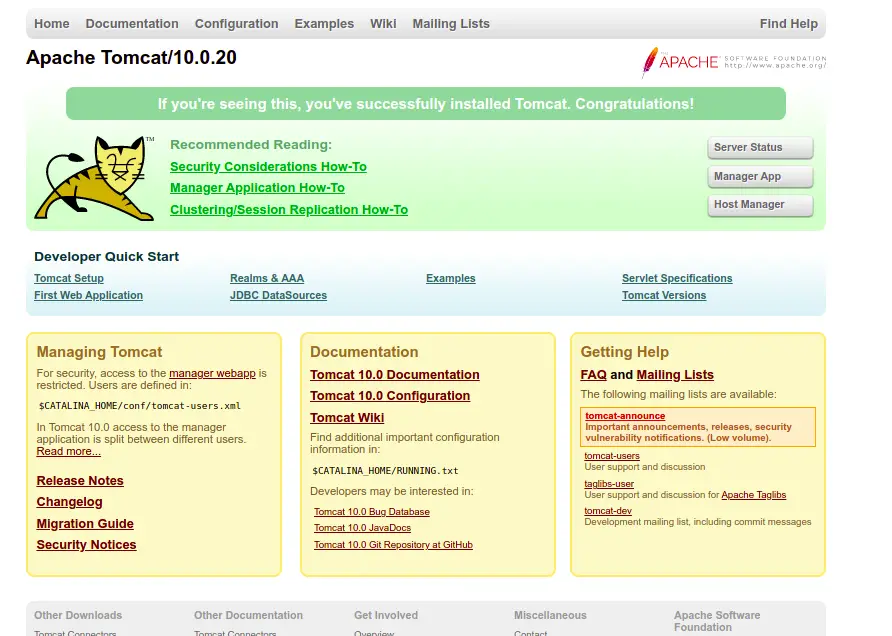Follow the Read more... link

point(68,452)
